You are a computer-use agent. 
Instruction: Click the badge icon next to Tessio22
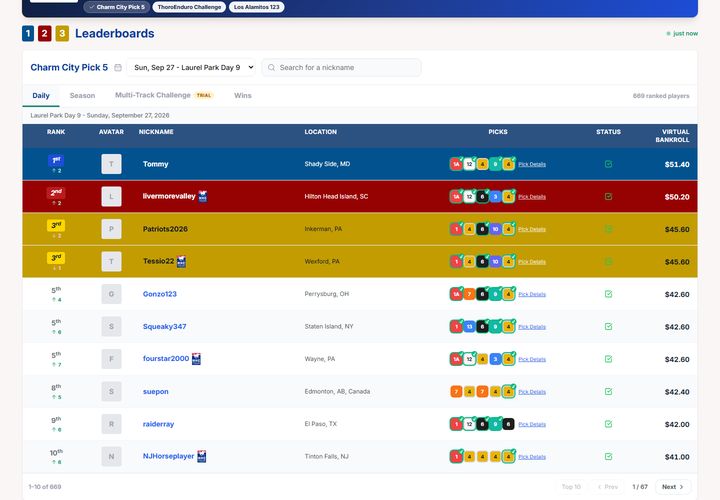coord(181,262)
